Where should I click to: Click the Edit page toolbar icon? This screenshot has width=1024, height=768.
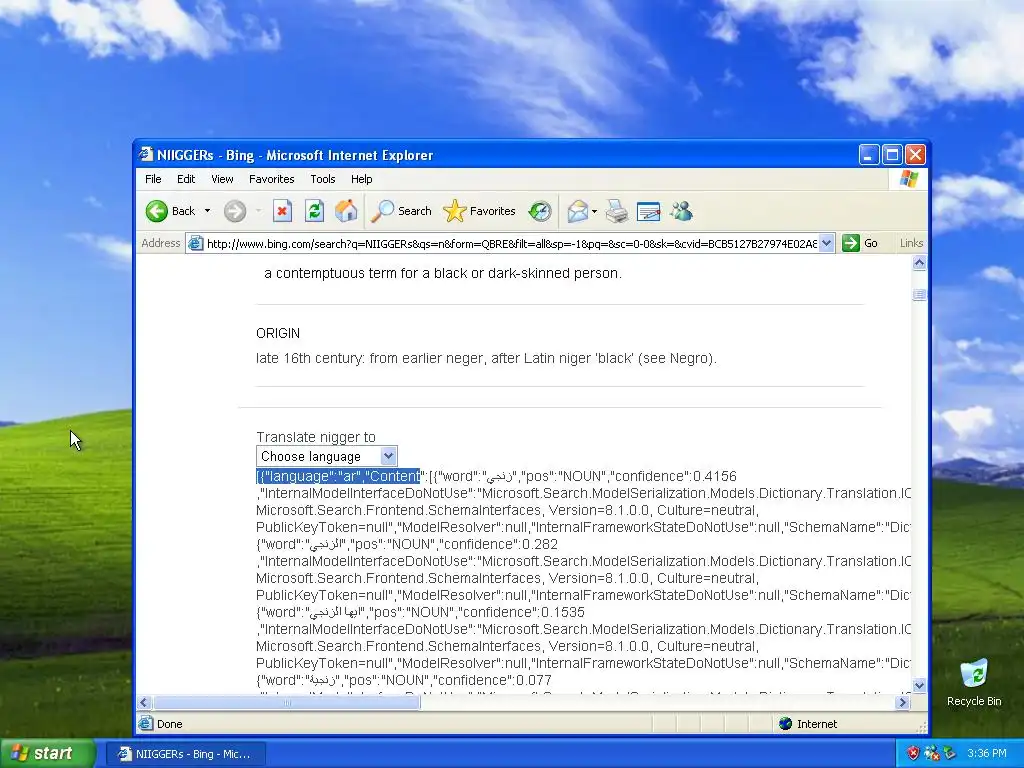(648, 211)
